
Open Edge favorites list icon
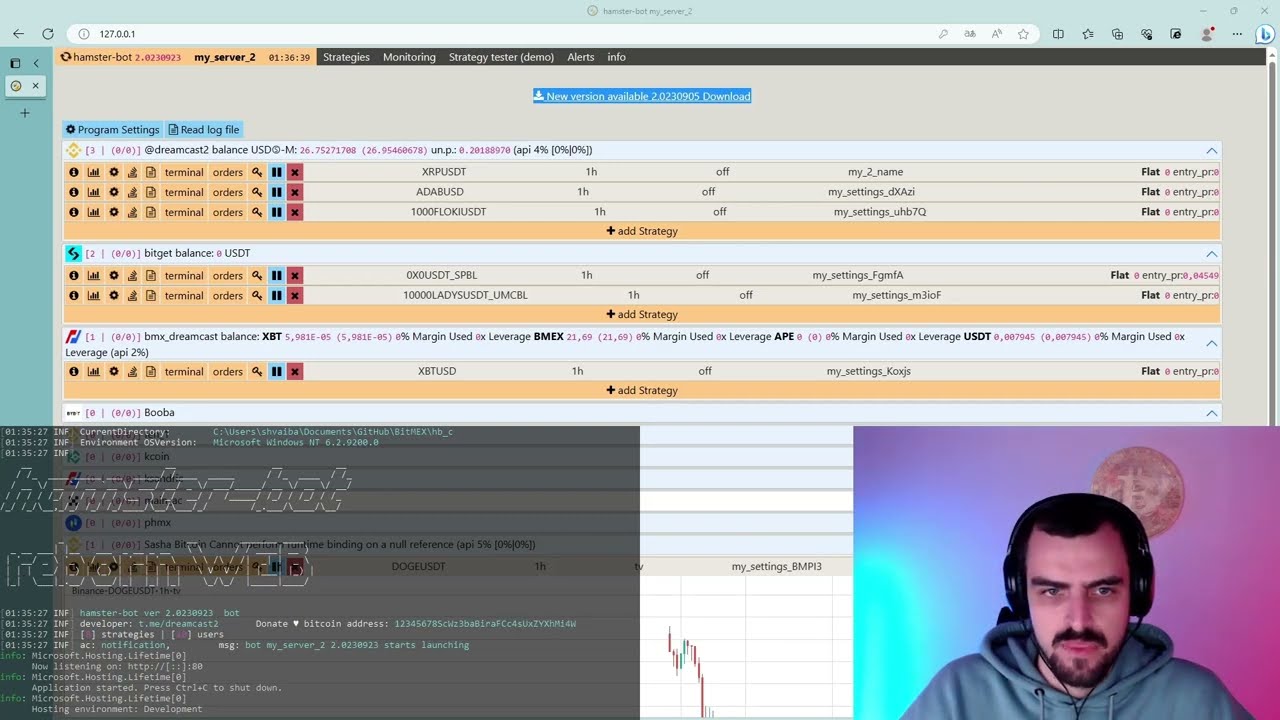click(1088, 34)
